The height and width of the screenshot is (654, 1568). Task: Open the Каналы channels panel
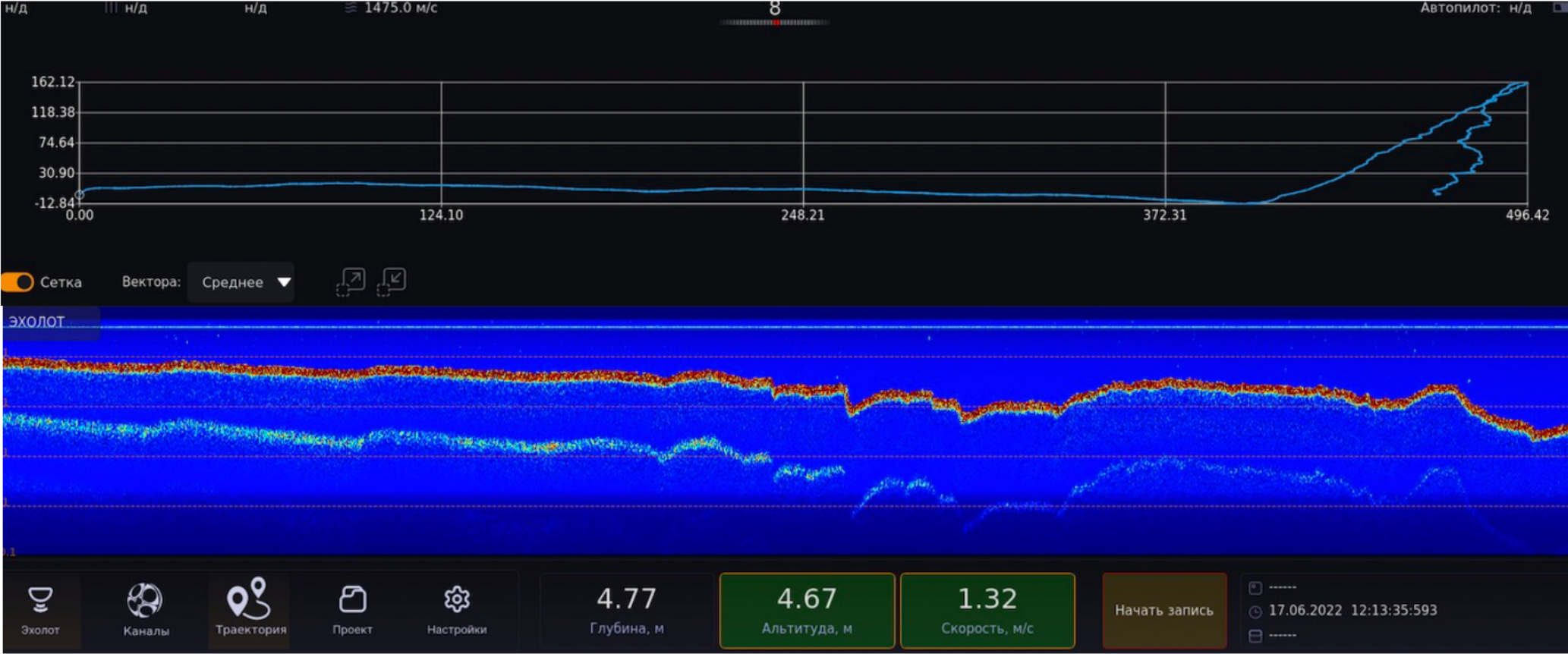point(145,610)
